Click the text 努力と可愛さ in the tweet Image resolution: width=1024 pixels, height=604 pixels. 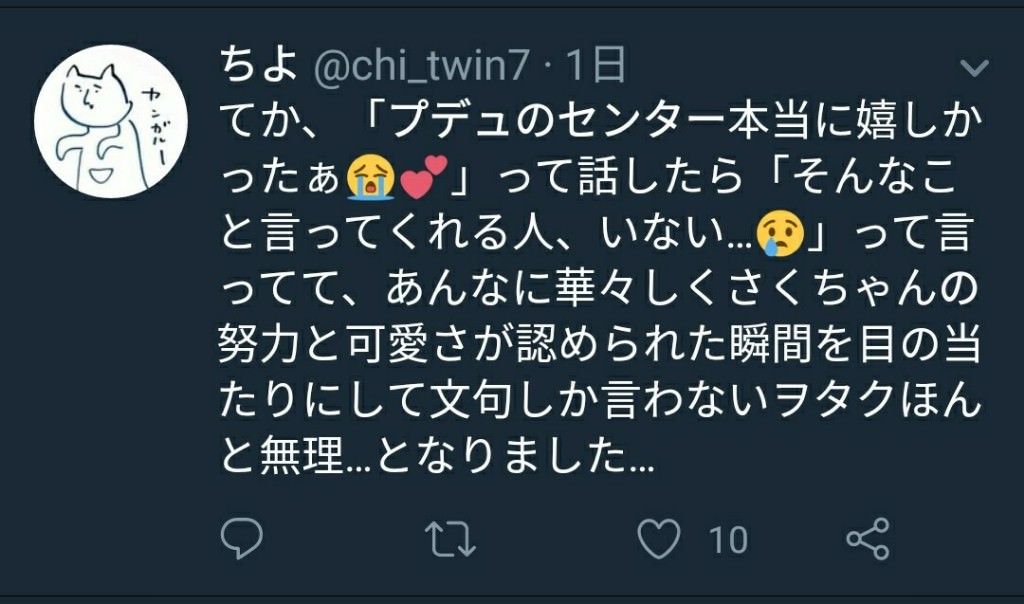(343, 344)
